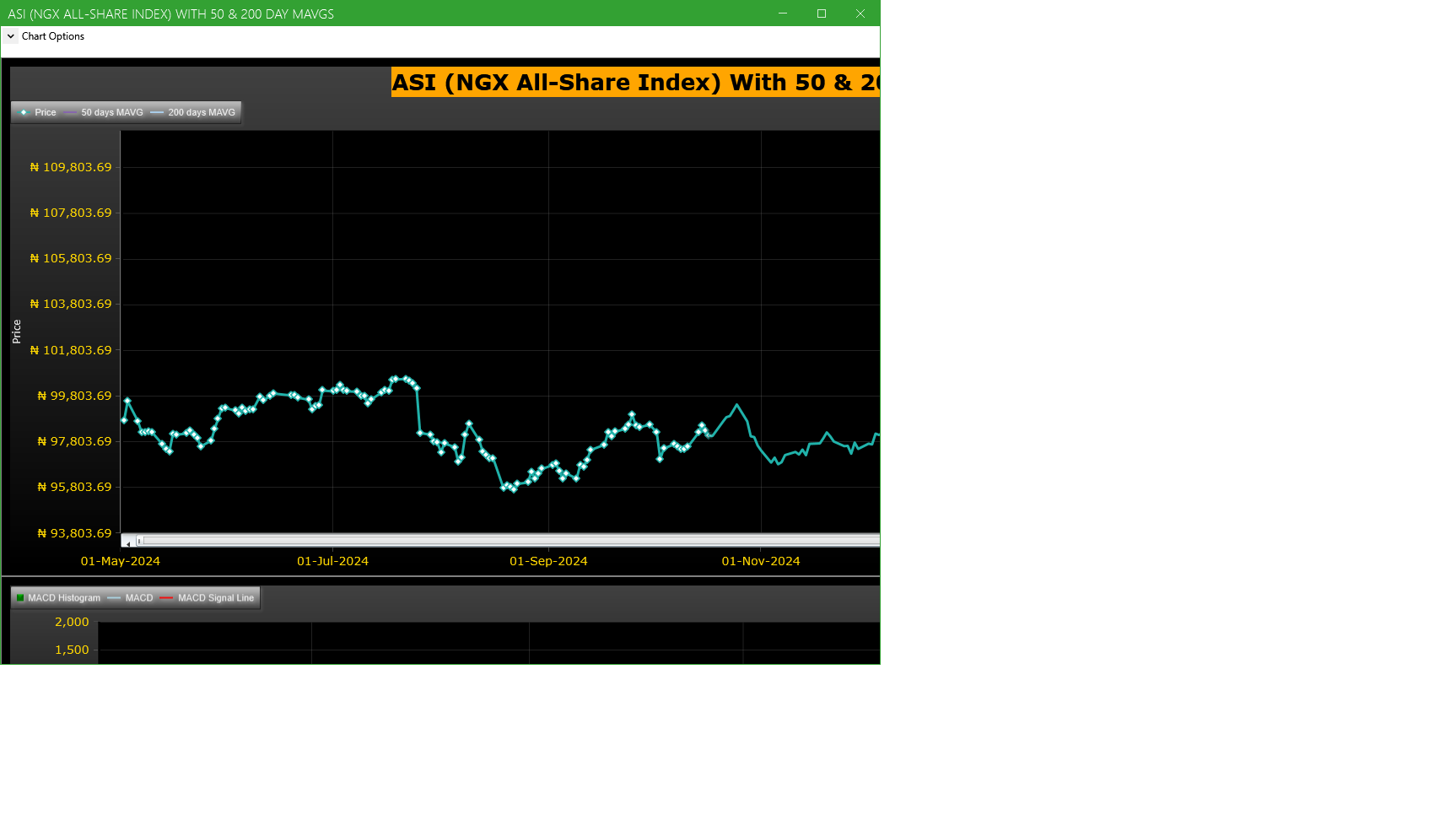Maximize the ASI chart window
Screen dimensions: 1456x831
click(x=822, y=13)
